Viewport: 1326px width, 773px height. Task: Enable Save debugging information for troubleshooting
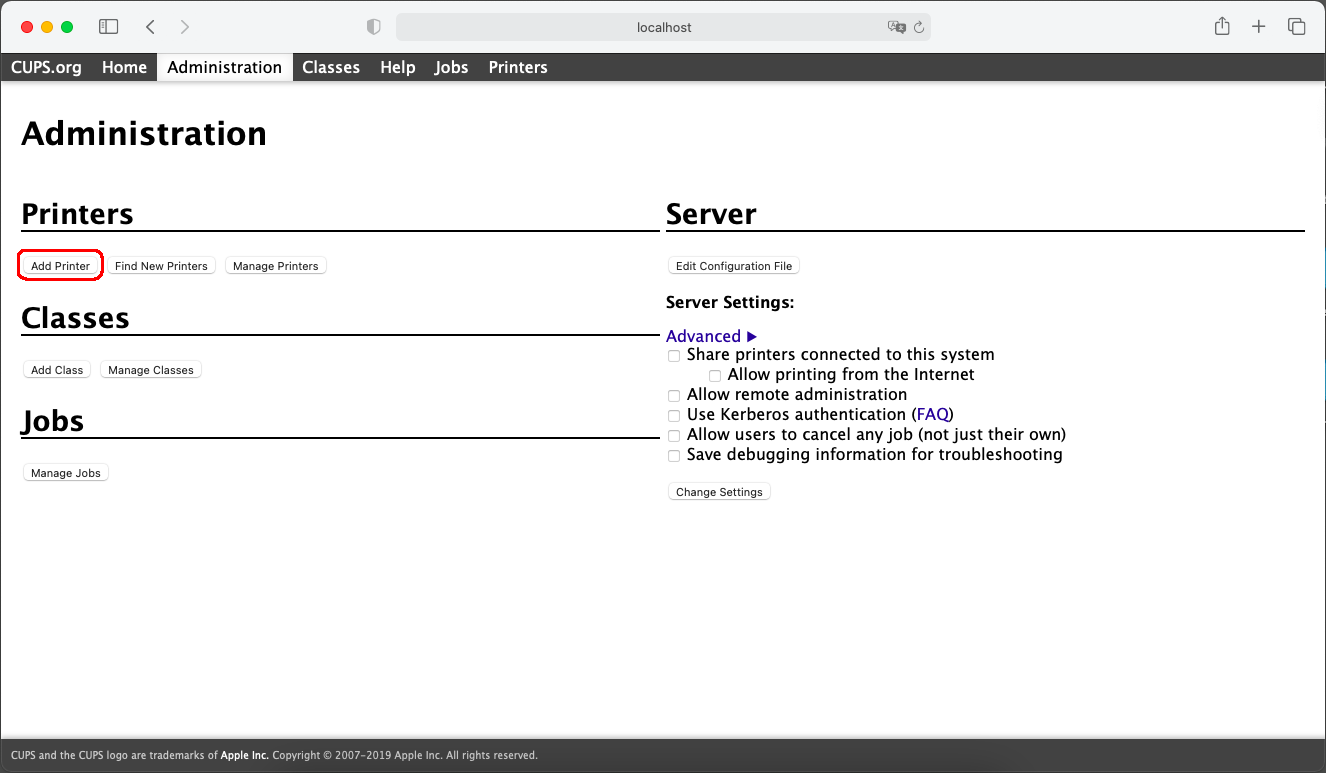point(674,455)
